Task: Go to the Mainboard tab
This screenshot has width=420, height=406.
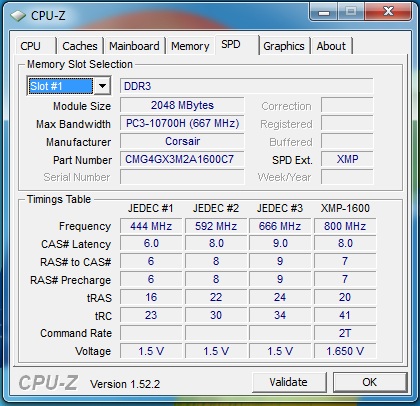Action: tap(134, 46)
